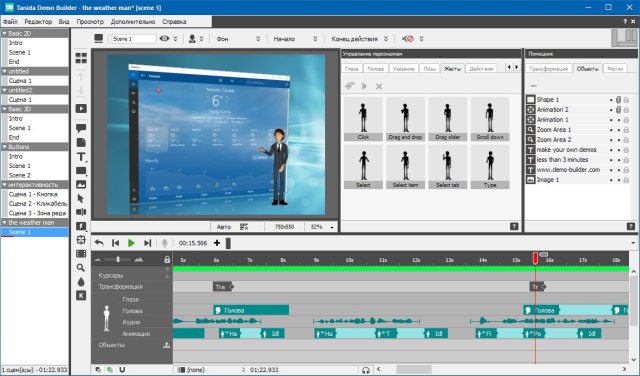Toggle lock for Shape 1 object
The height and width of the screenshot is (376, 640).
tap(626, 100)
